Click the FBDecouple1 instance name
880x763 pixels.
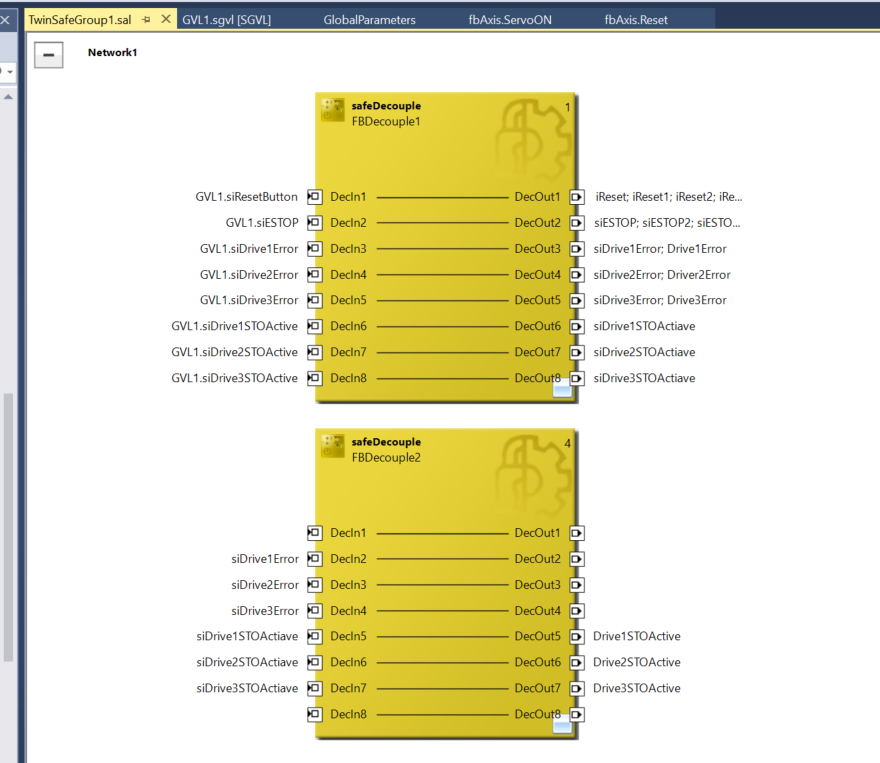coord(386,121)
